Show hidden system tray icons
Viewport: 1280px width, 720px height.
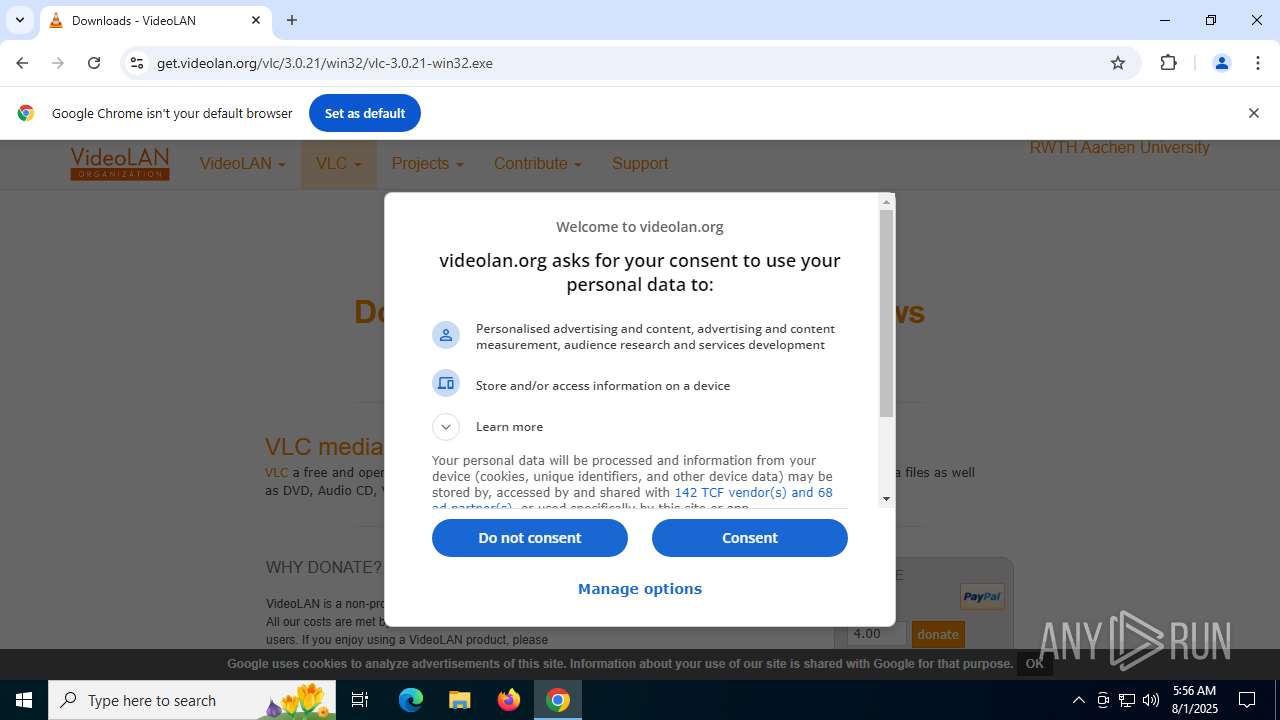[x=1078, y=701]
